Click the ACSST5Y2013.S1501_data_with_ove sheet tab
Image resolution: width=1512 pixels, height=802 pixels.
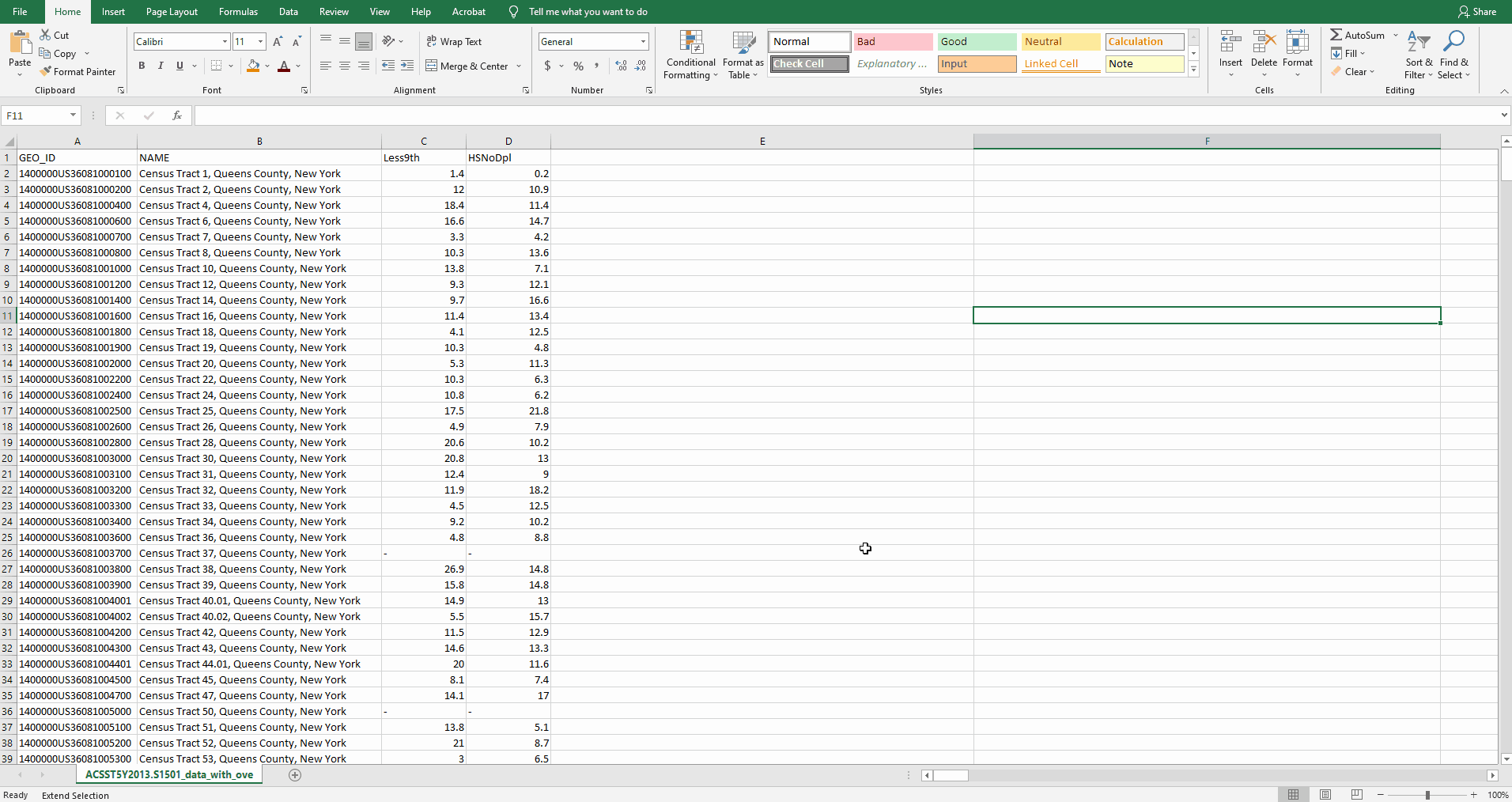click(168, 775)
